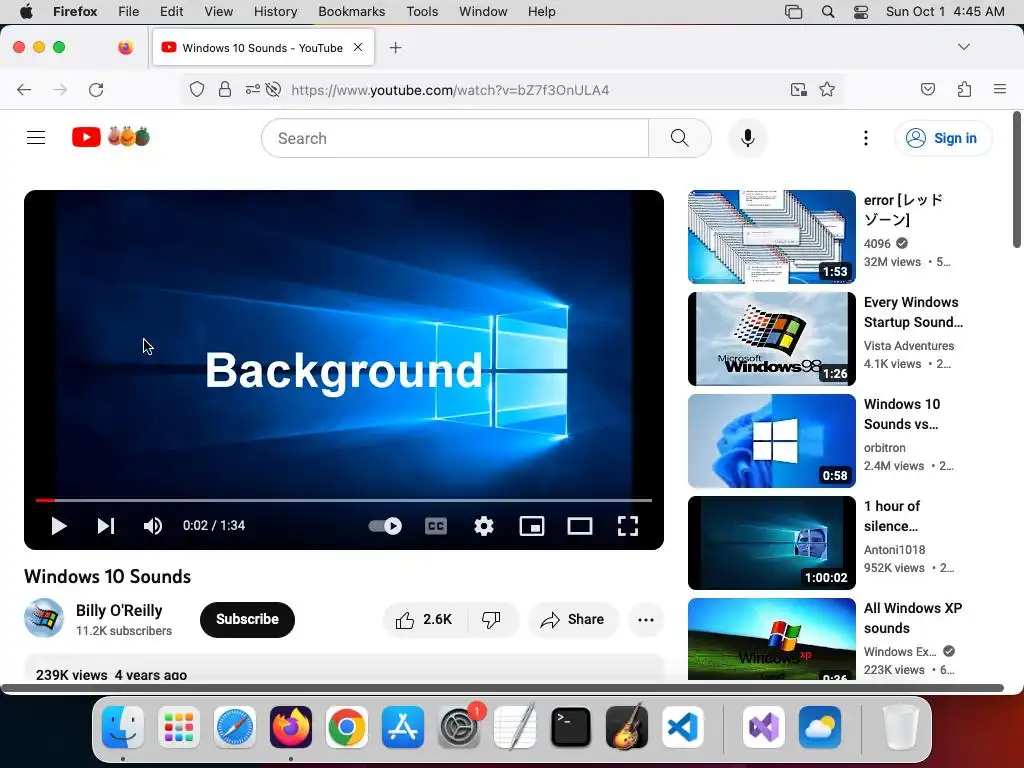Open the Edit menu

171,11
